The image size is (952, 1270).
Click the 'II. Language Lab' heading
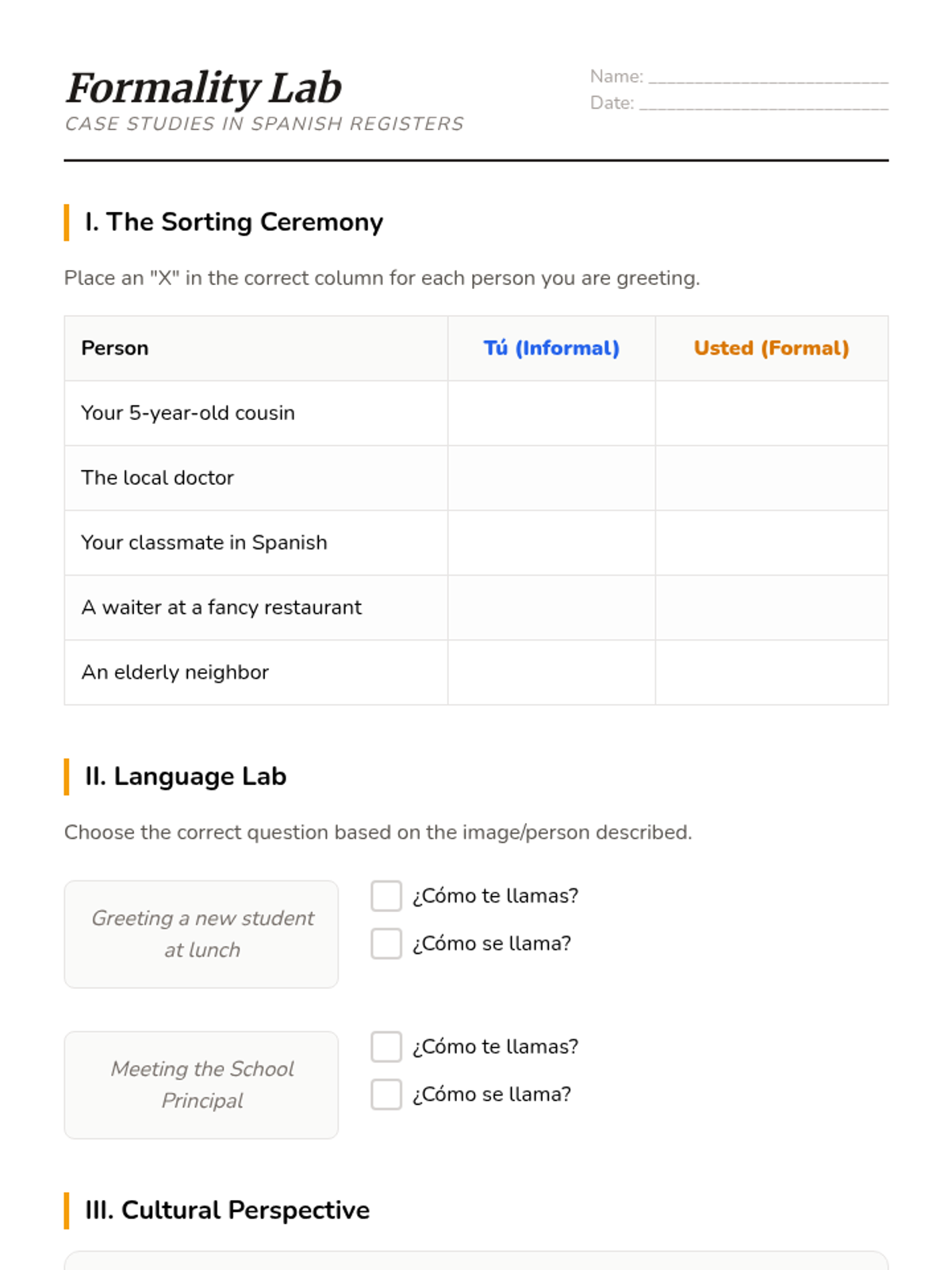[x=186, y=776]
